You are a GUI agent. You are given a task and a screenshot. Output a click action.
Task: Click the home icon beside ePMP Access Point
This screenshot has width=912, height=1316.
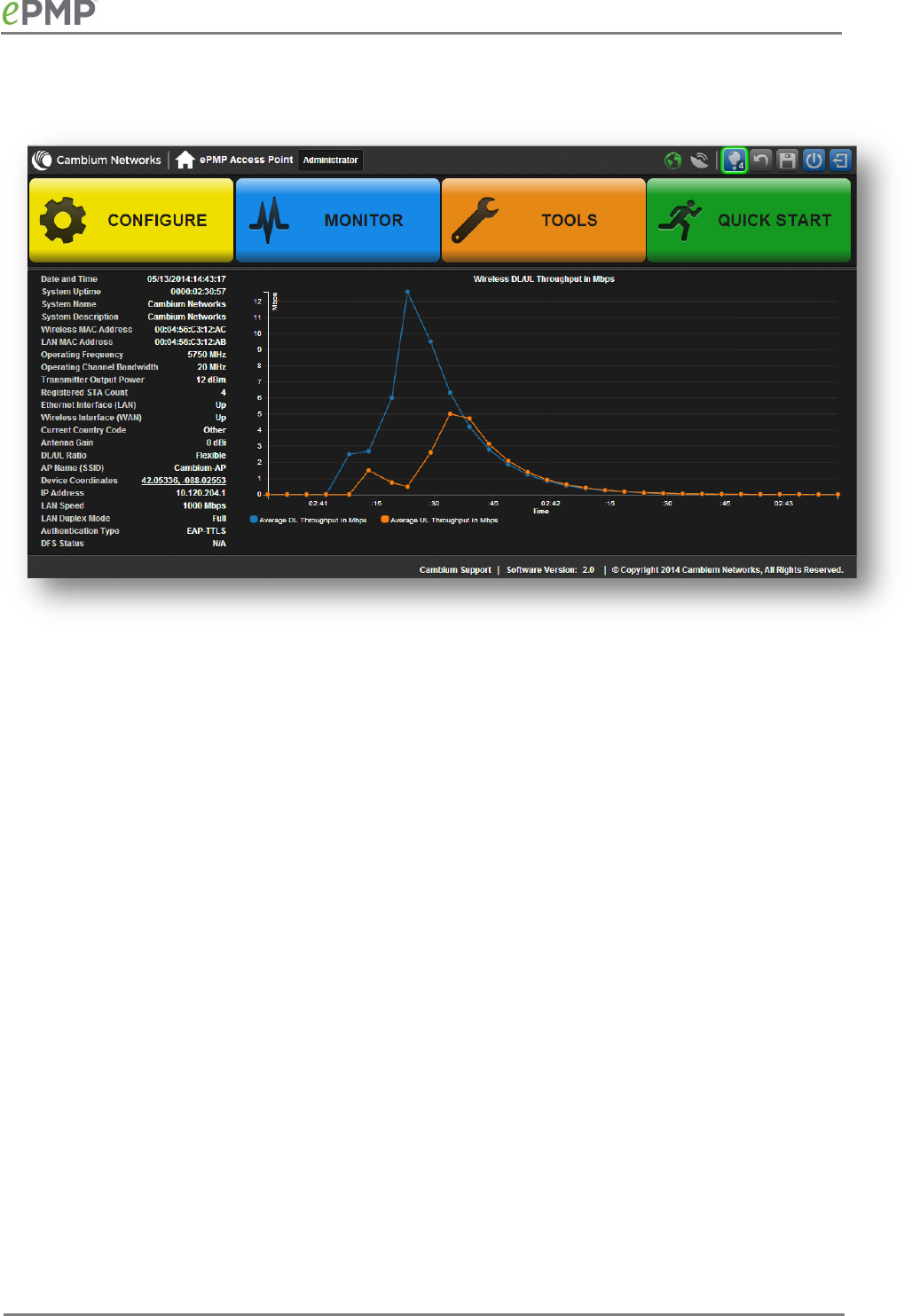tap(185, 160)
